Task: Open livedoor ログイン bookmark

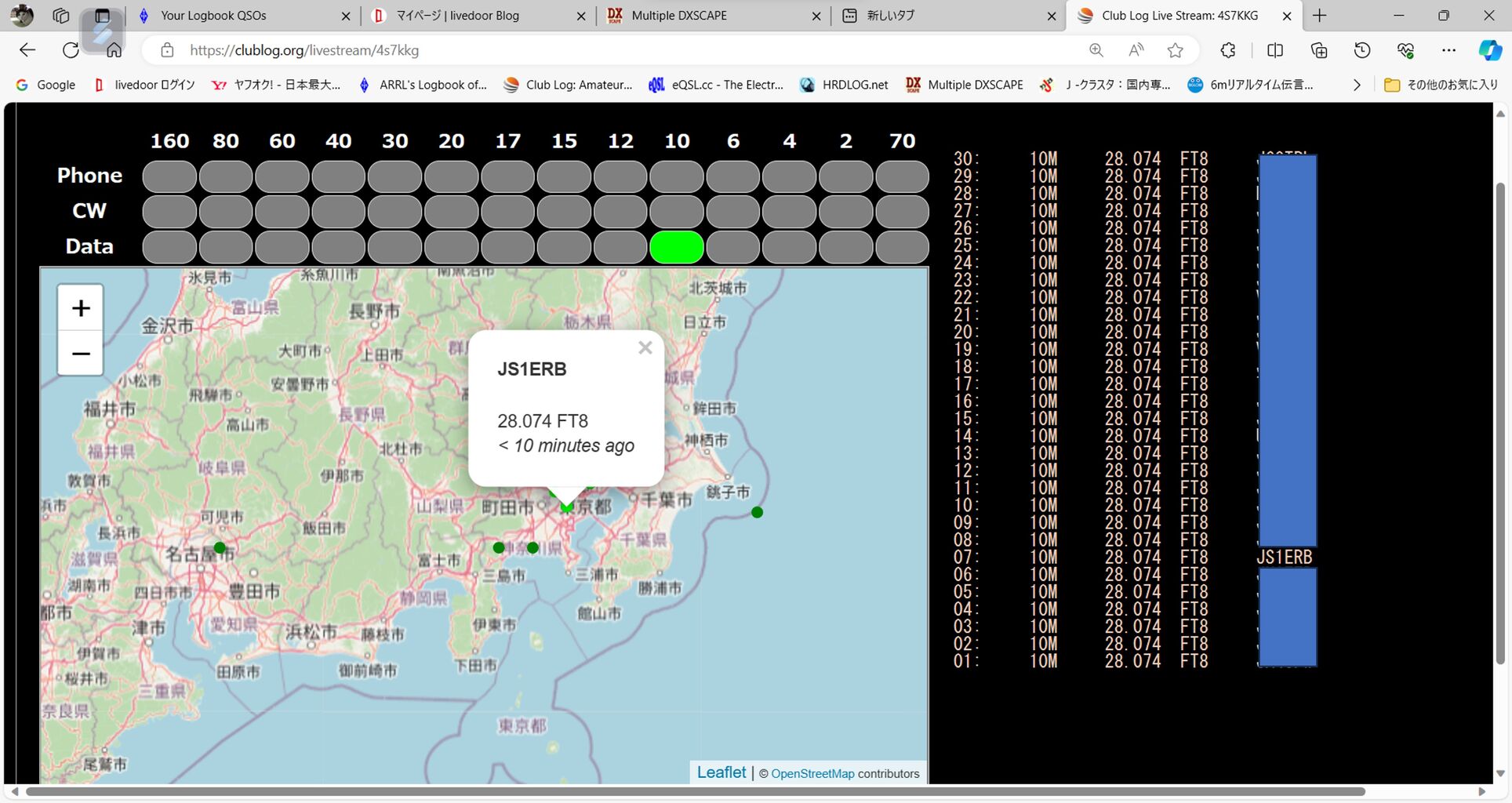Action: tap(144, 85)
